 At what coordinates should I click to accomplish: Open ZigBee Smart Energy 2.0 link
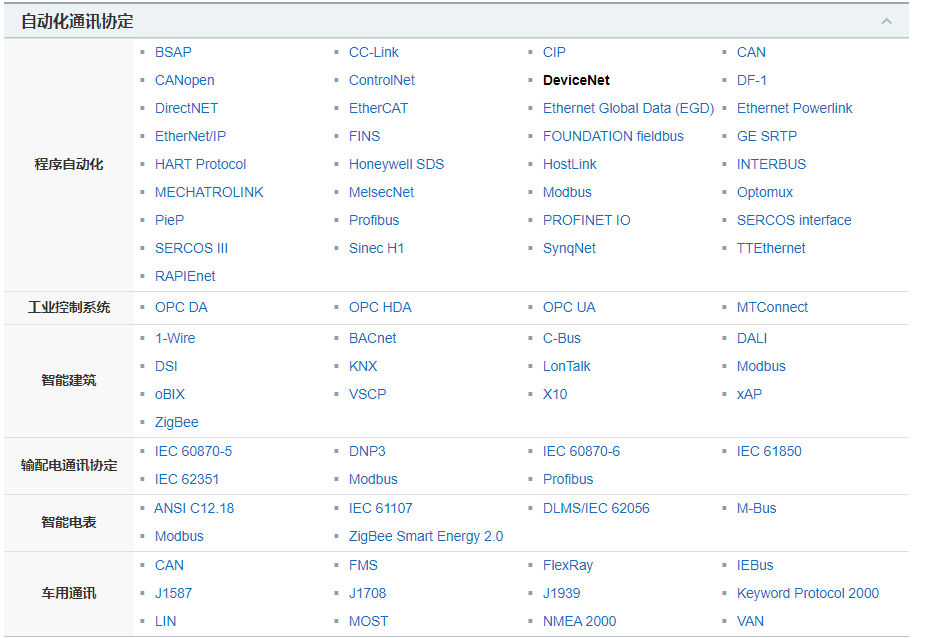426,536
